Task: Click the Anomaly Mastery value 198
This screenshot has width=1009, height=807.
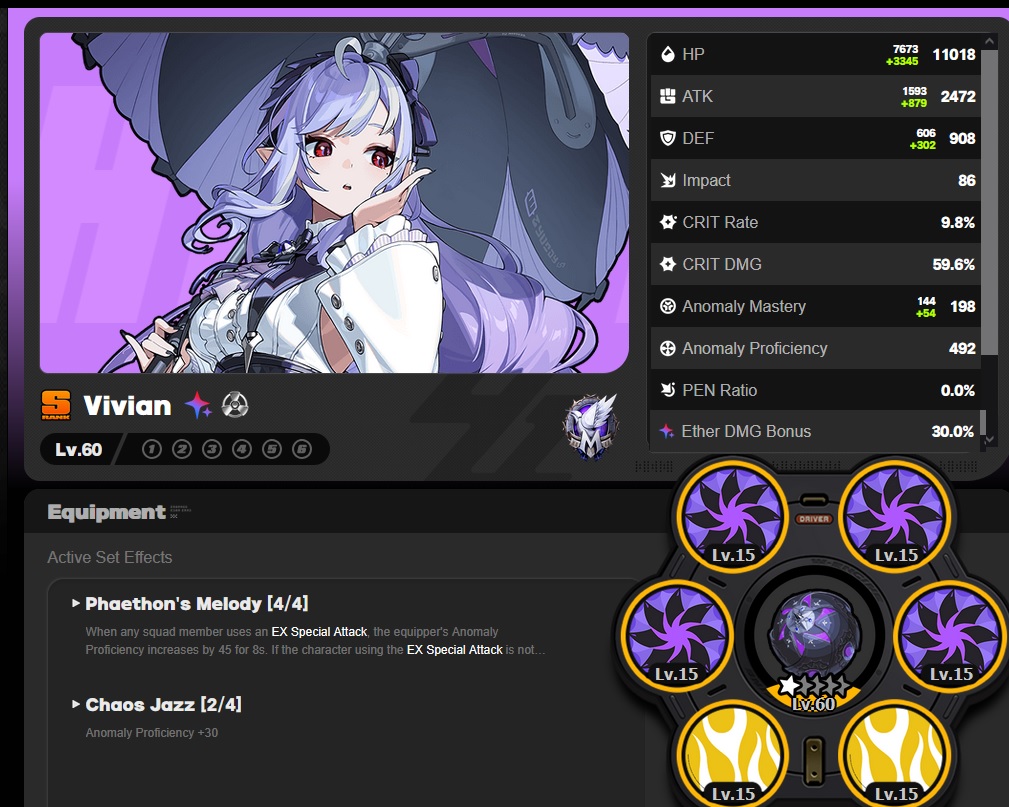Action: click(x=963, y=306)
